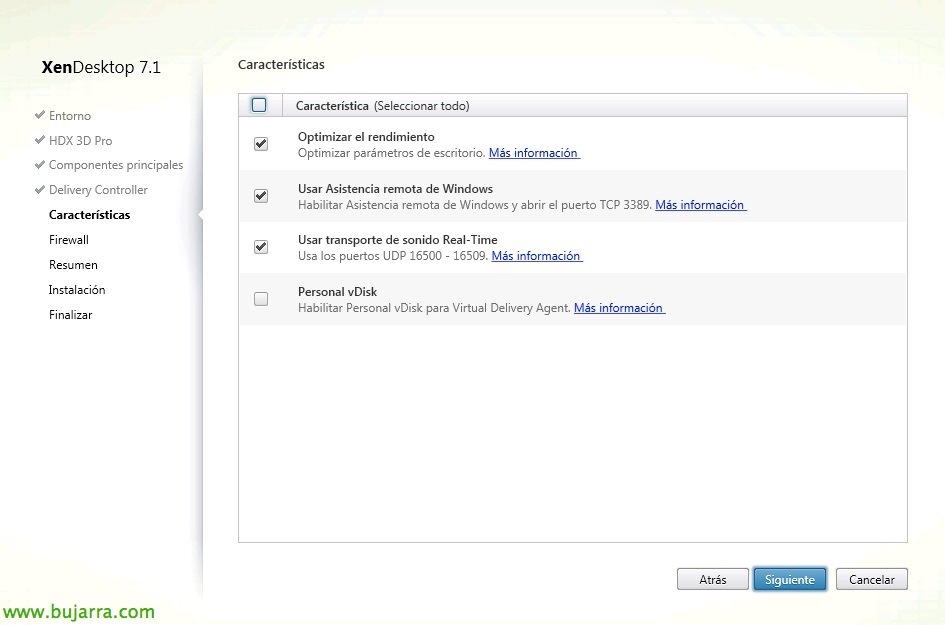This screenshot has height=625, width=945.
Task: Click the Habilitar Asistencia remota de Windows description
Action: point(475,205)
